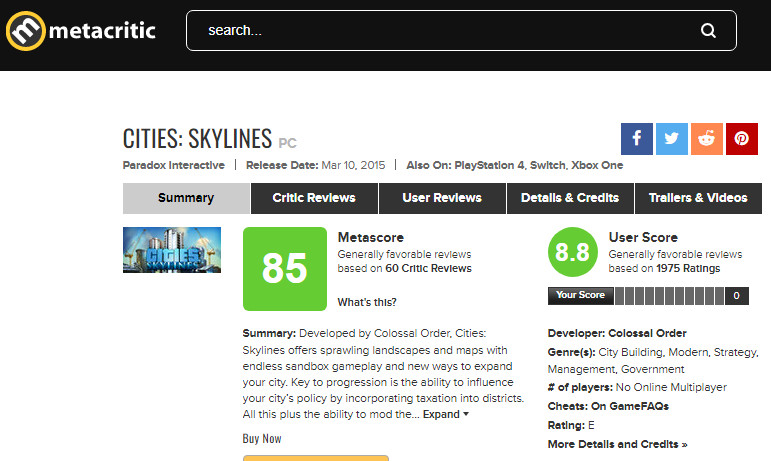
Task: Click the Metascore heading text
Action: [x=371, y=237]
